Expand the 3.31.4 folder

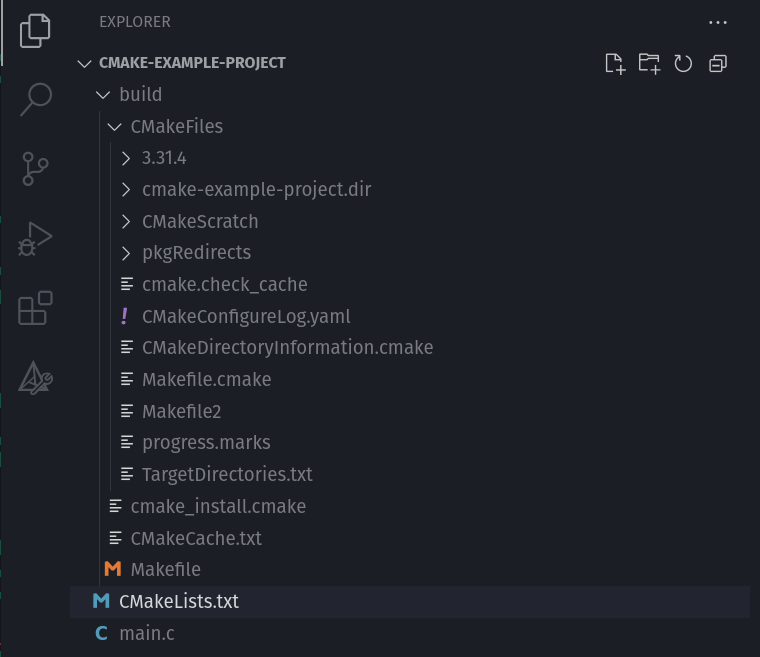click(164, 158)
